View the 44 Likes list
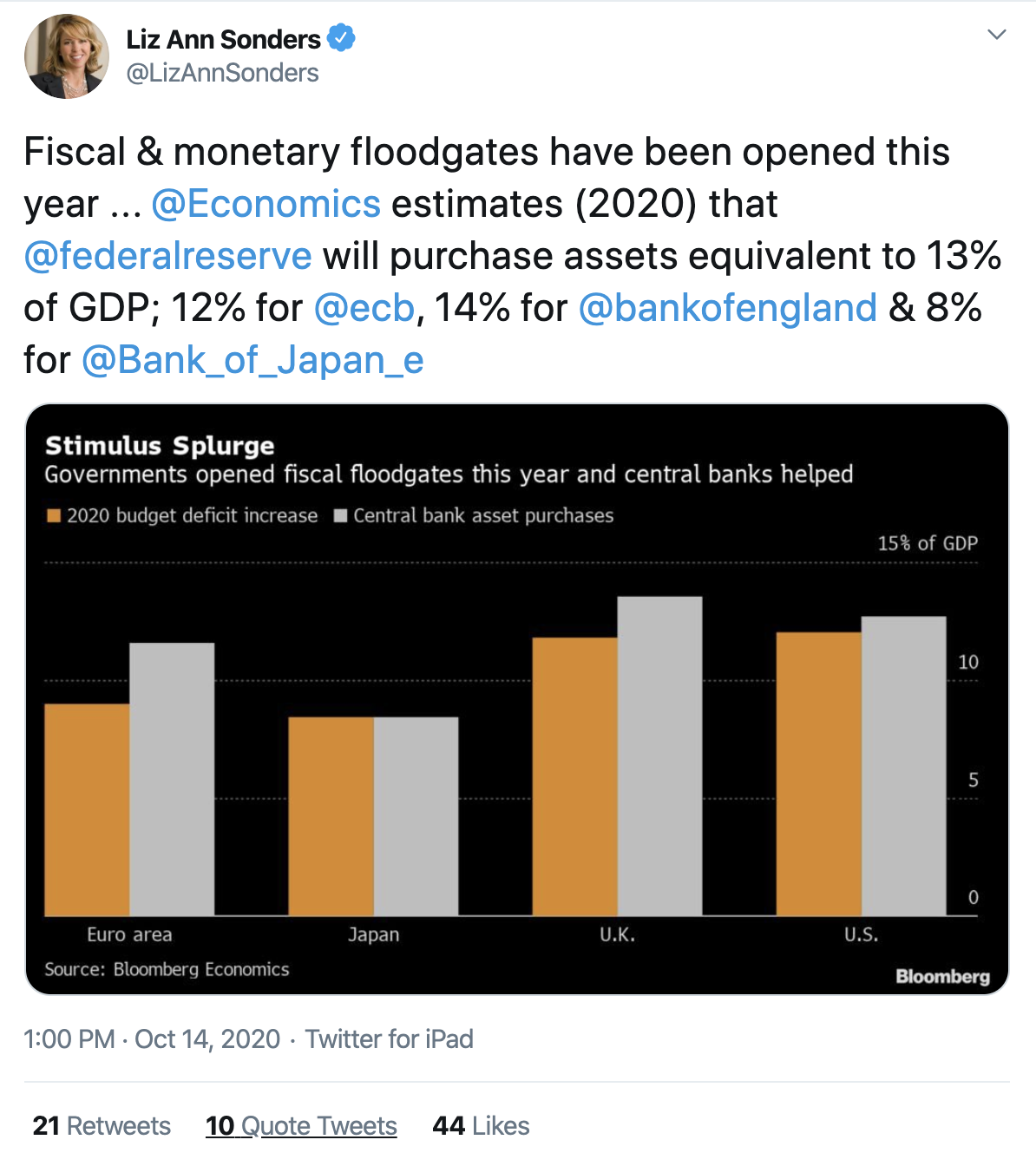Image resolution: width=1036 pixels, height=1166 pixels. pos(481,1125)
